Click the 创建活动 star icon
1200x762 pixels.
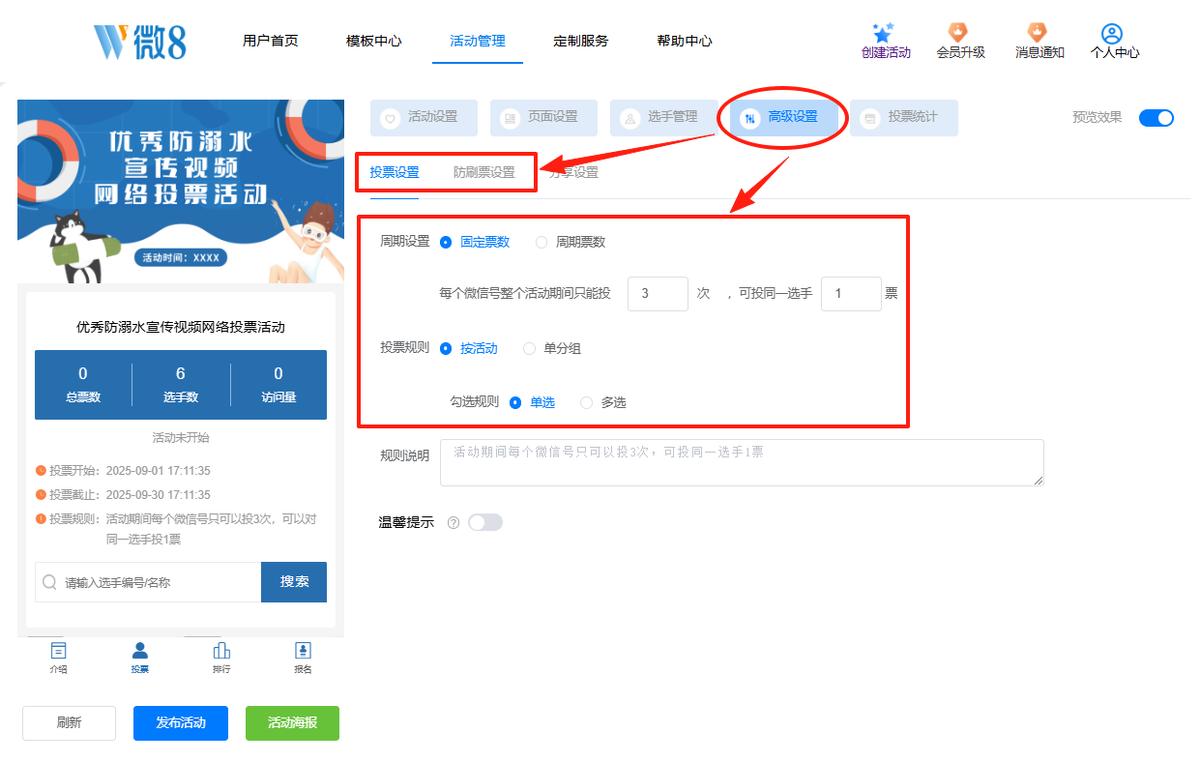coord(884,32)
